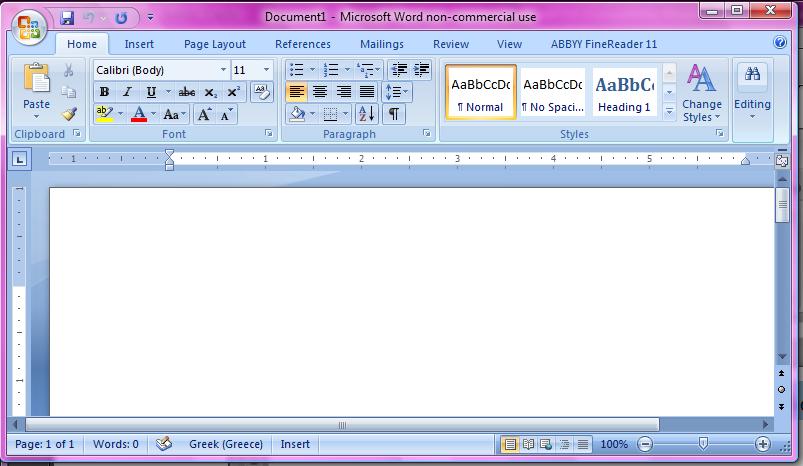This screenshot has height=466, width=803.
Task: Toggle Underline formatting
Action: 151,92
